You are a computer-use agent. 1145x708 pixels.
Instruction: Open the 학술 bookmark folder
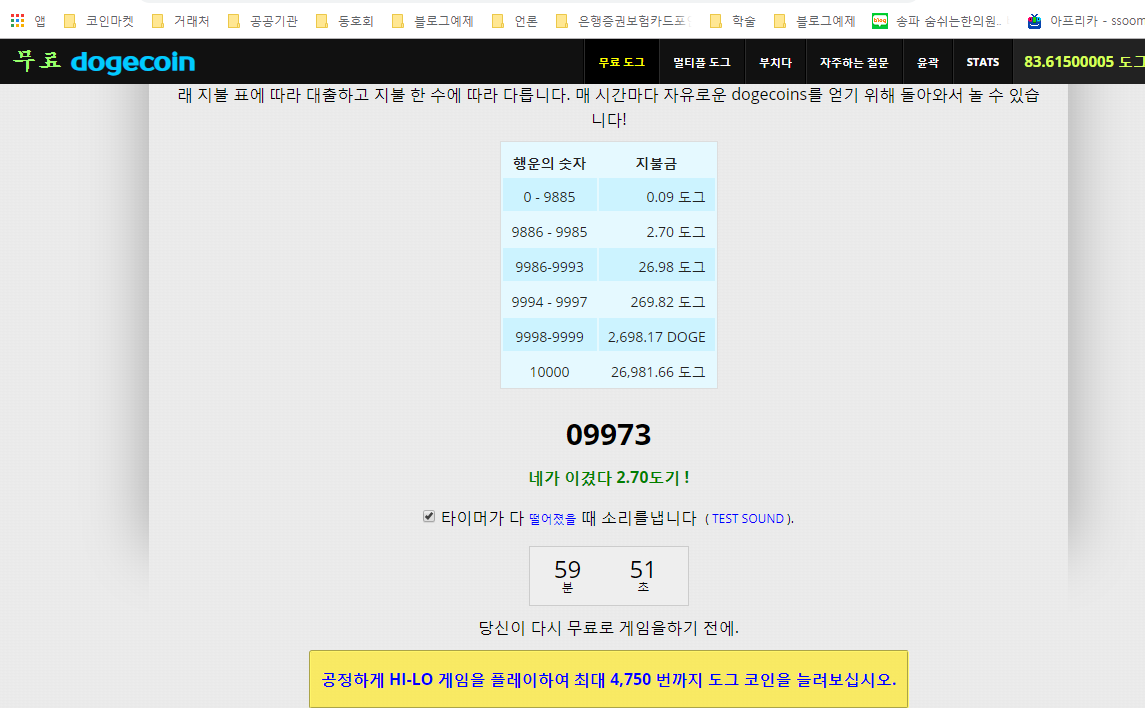[732, 21]
